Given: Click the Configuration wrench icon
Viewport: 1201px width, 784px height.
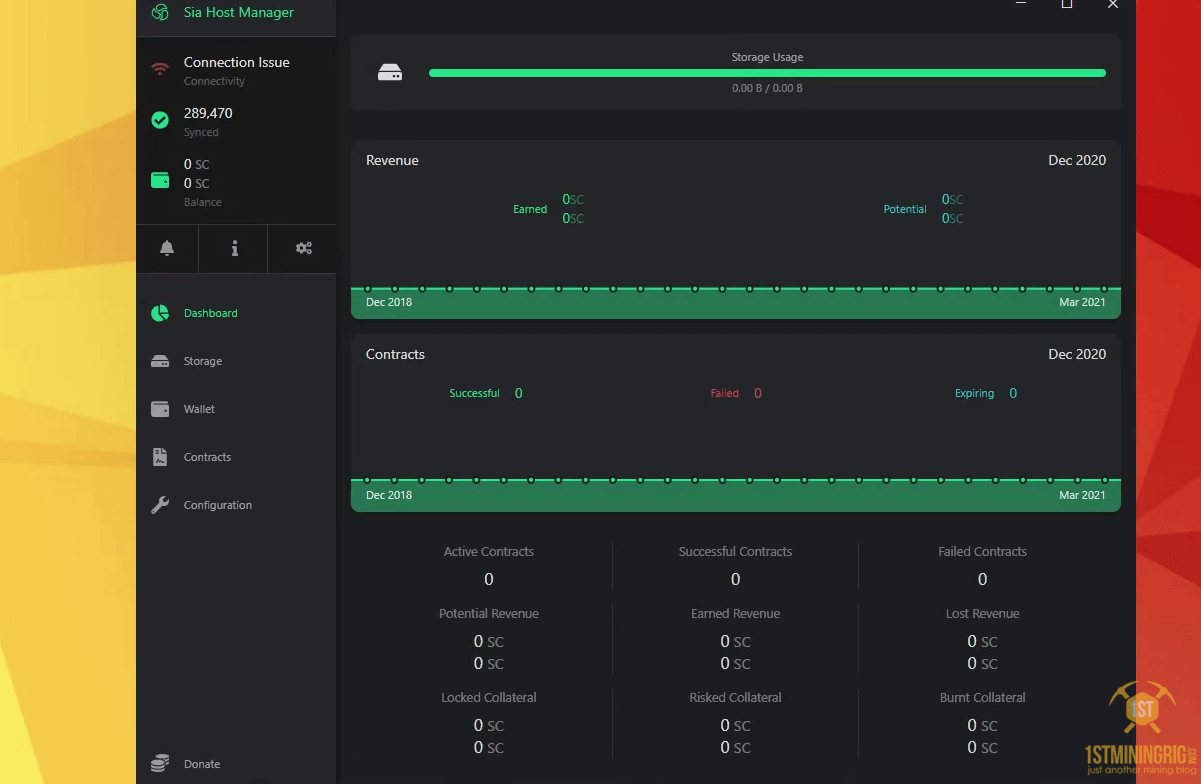Looking at the screenshot, I should (160, 505).
